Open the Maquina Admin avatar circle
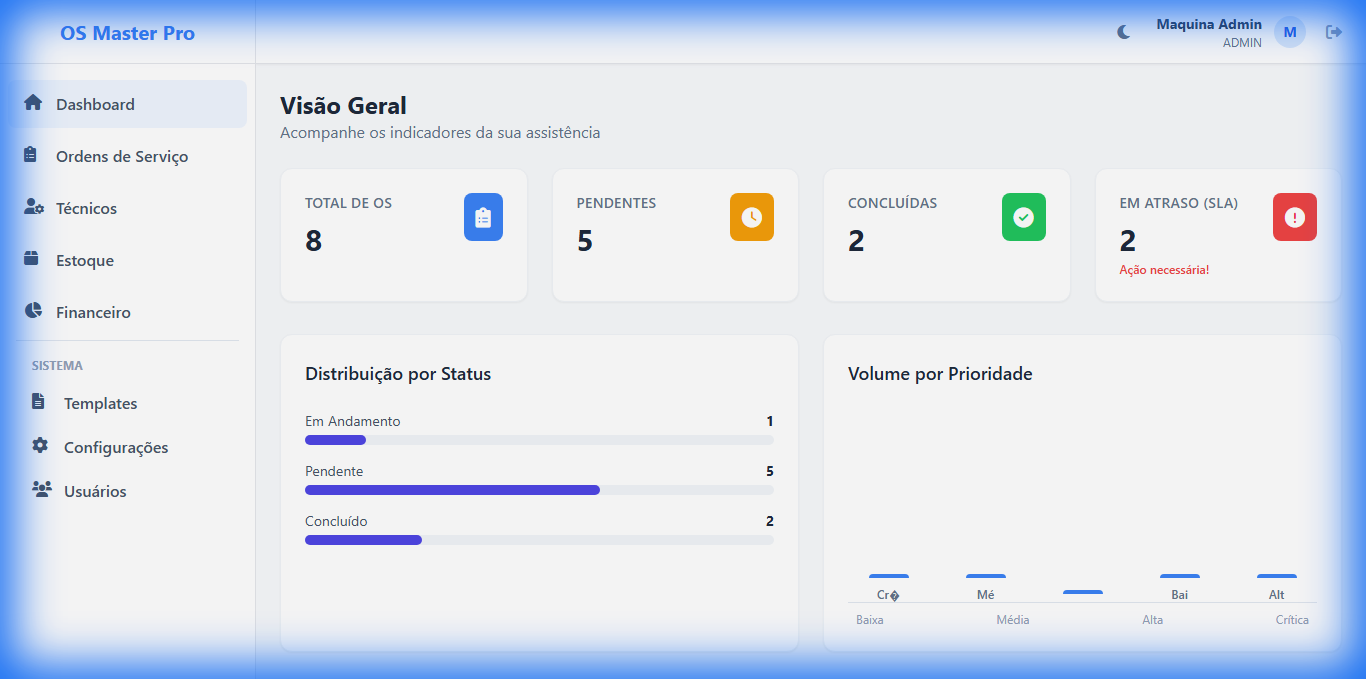 pyautogui.click(x=1290, y=31)
